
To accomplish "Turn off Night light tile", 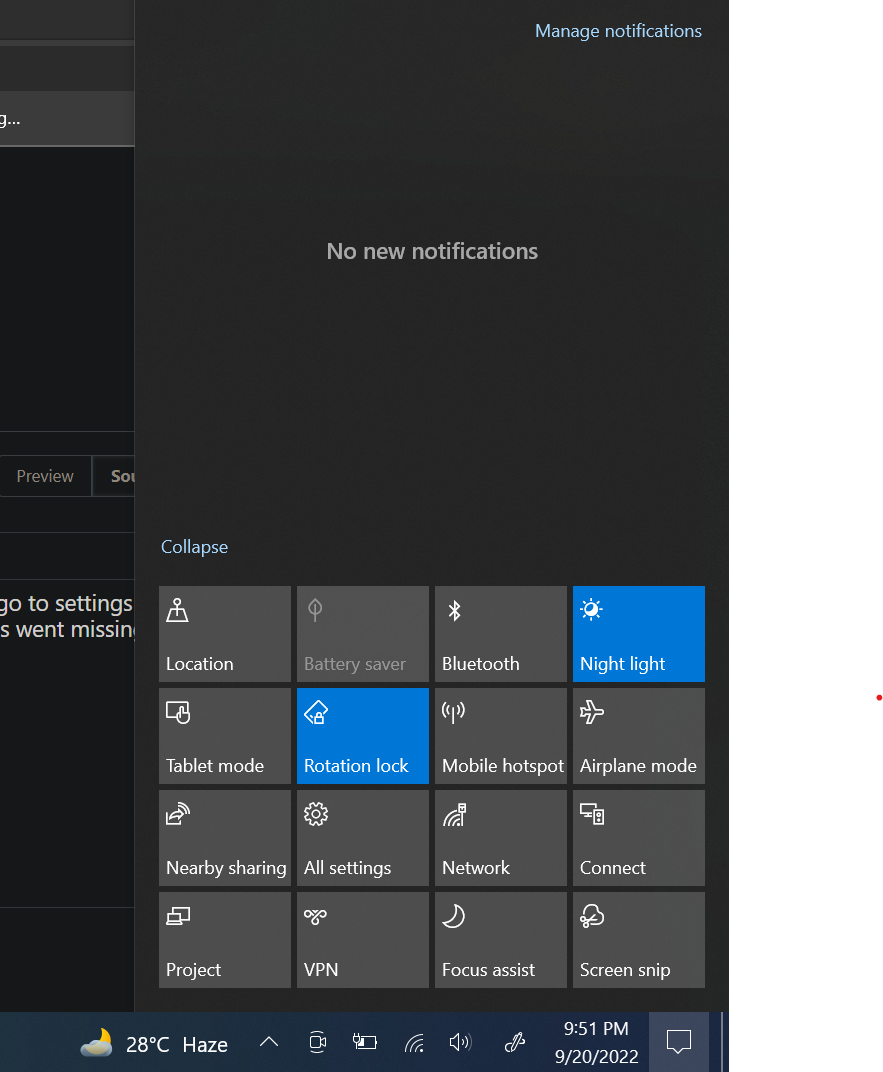I will point(638,634).
